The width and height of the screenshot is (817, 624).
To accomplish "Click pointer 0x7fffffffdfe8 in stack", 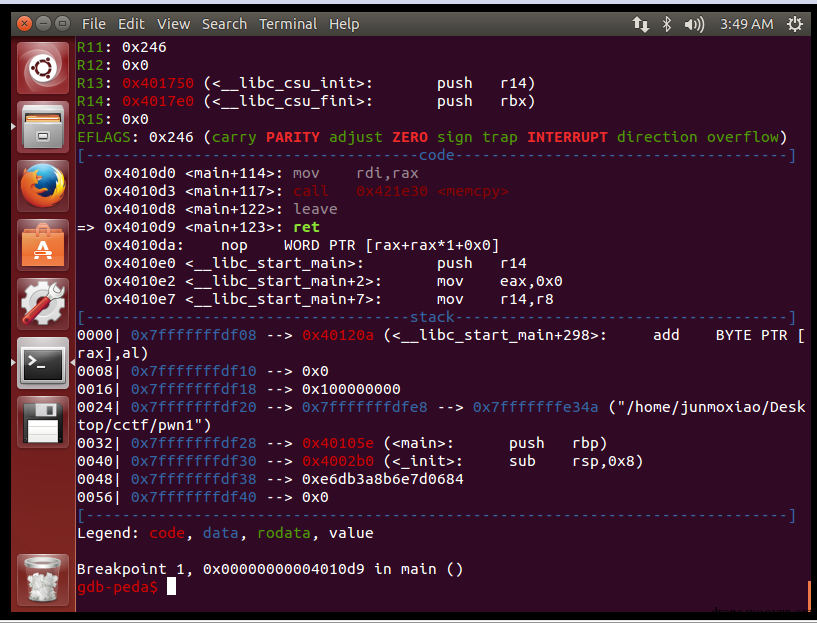I will (365, 407).
